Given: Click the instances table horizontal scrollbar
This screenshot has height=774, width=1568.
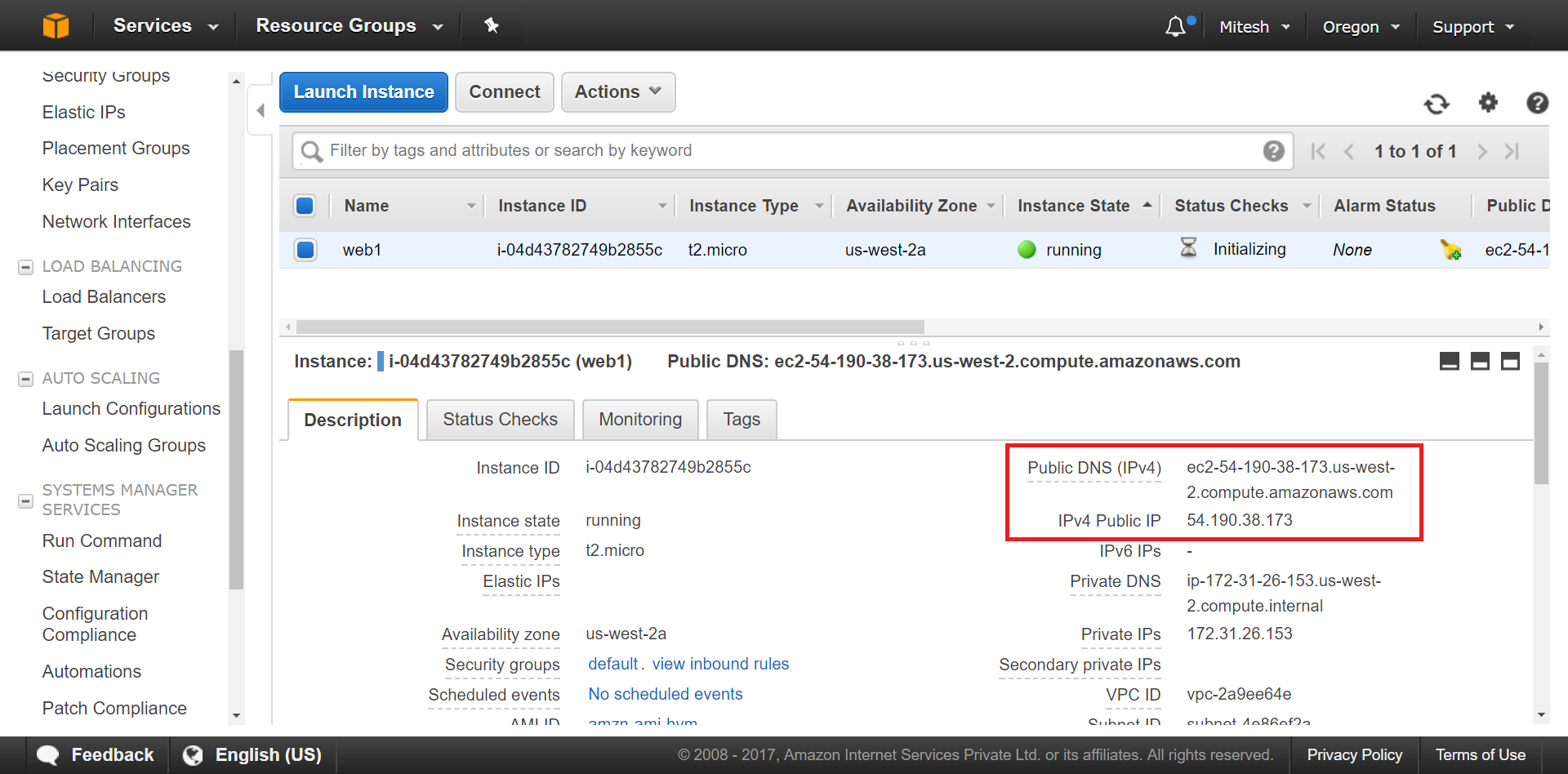Looking at the screenshot, I should pos(610,327).
